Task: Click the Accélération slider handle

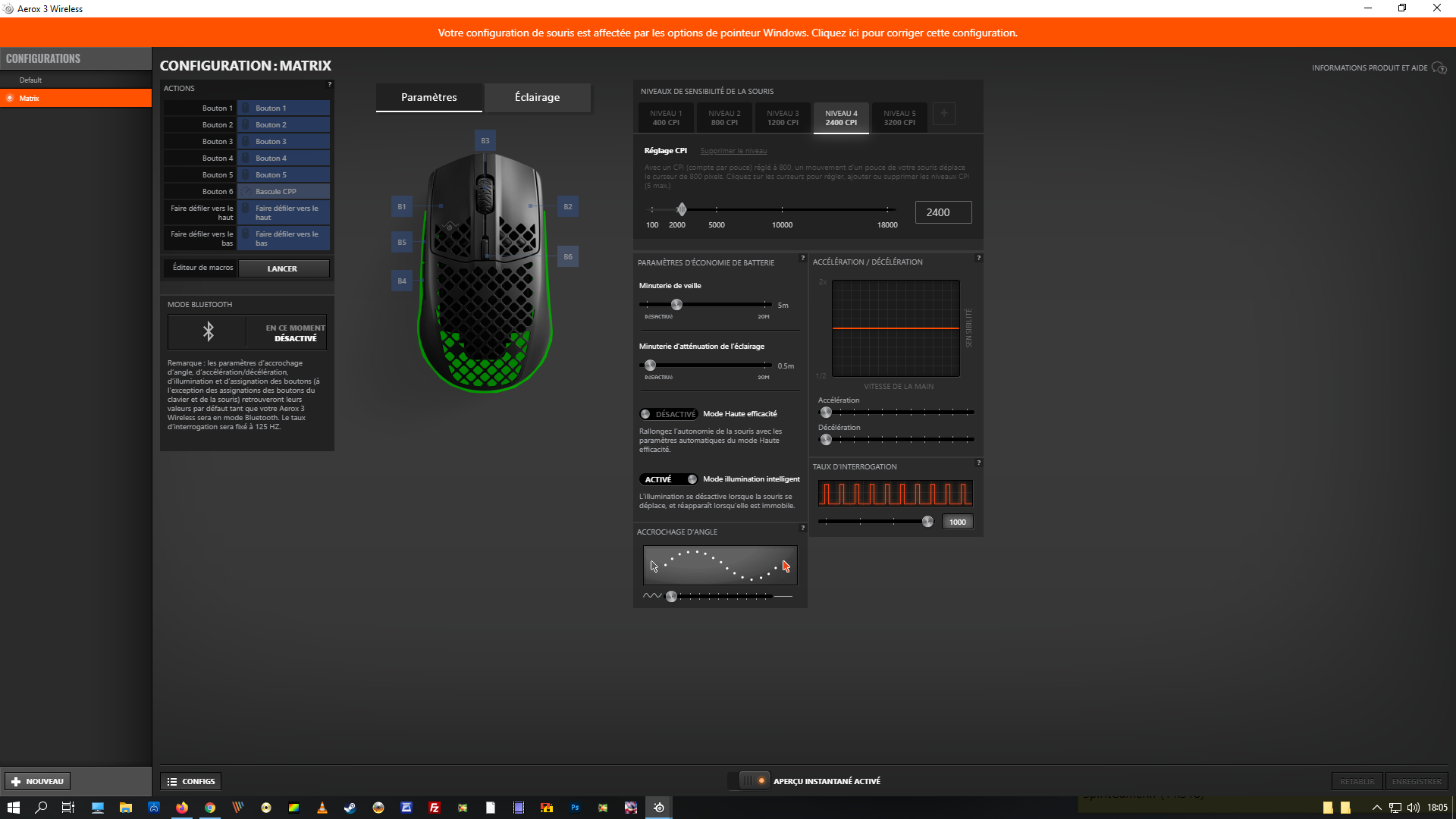Action: pyautogui.click(x=827, y=413)
